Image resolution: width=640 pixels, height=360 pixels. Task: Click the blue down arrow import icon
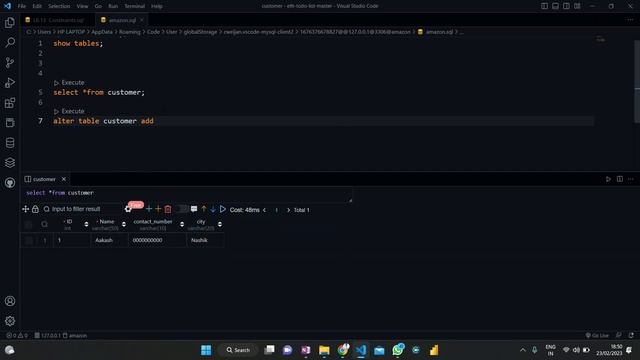(x=213, y=209)
